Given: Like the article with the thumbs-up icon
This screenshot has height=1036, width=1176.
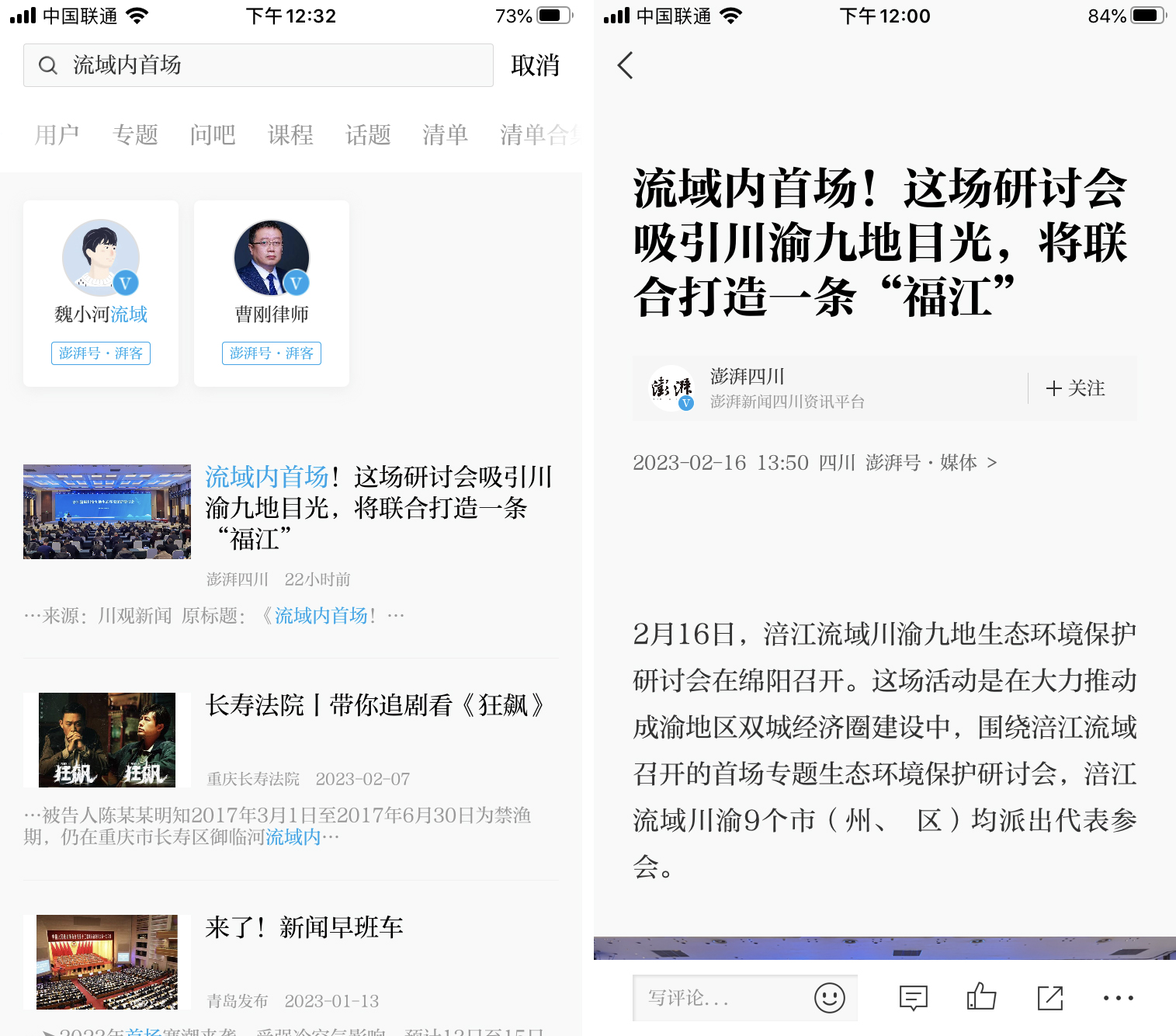Looking at the screenshot, I should pyautogui.click(x=982, y=998).
